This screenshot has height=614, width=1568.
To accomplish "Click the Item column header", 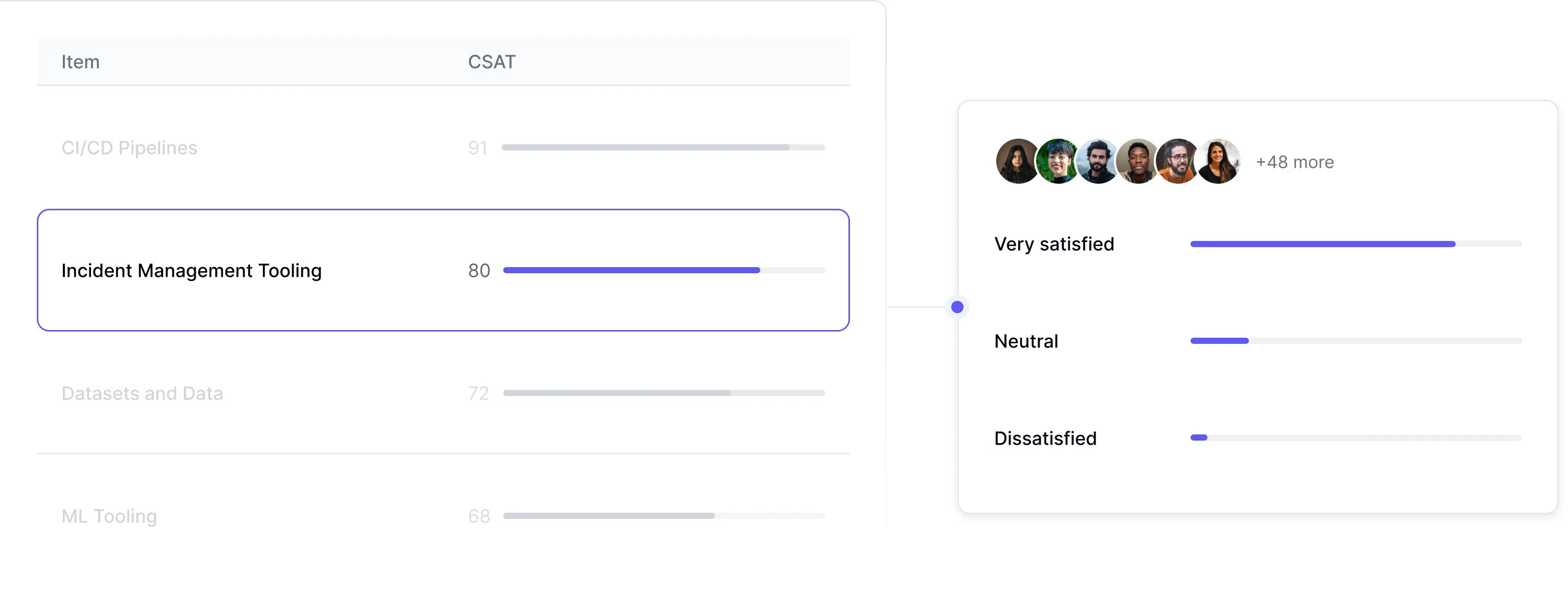I will (80, 61).
